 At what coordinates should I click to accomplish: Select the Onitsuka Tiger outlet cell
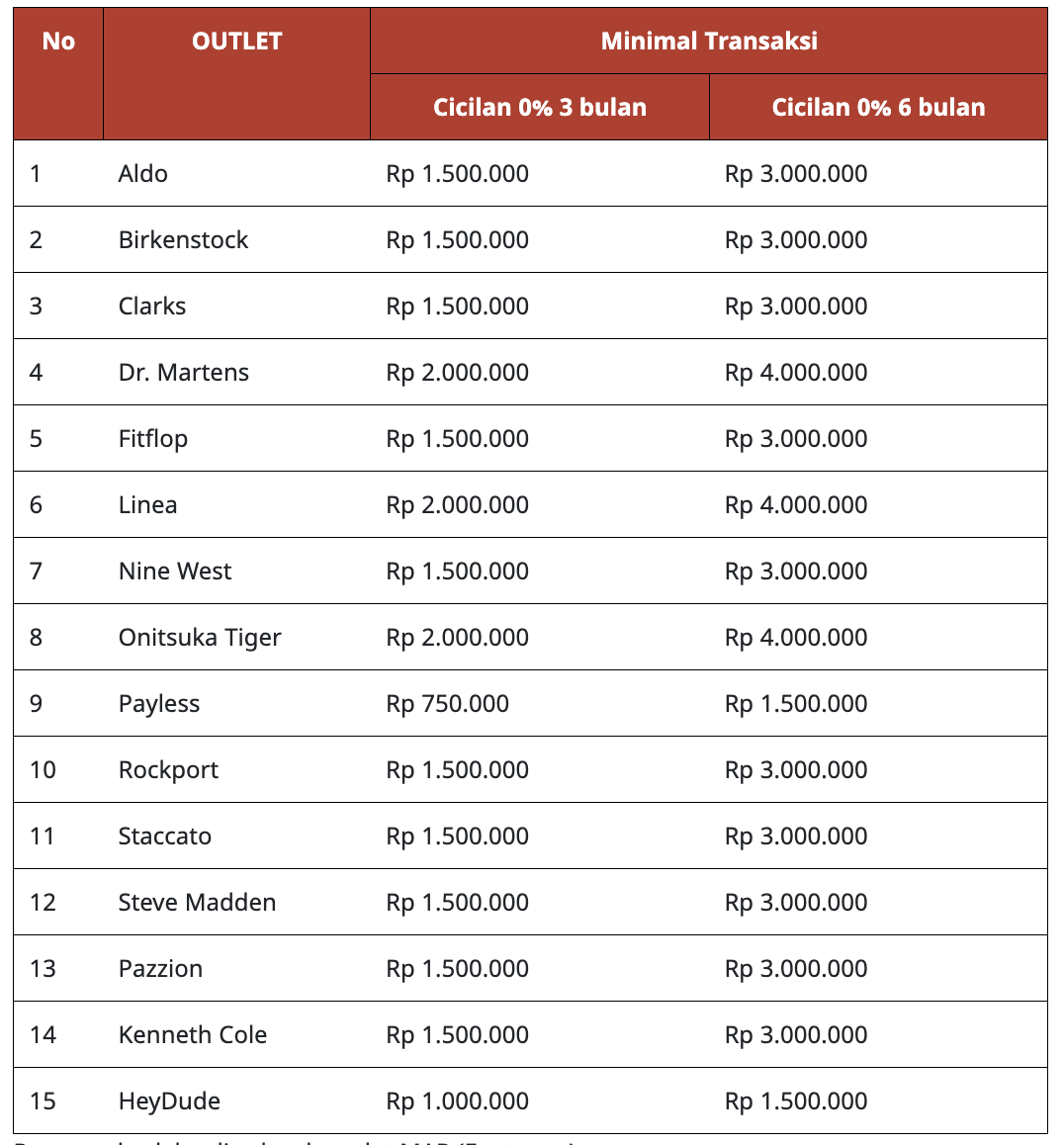[x=200, y=638]
